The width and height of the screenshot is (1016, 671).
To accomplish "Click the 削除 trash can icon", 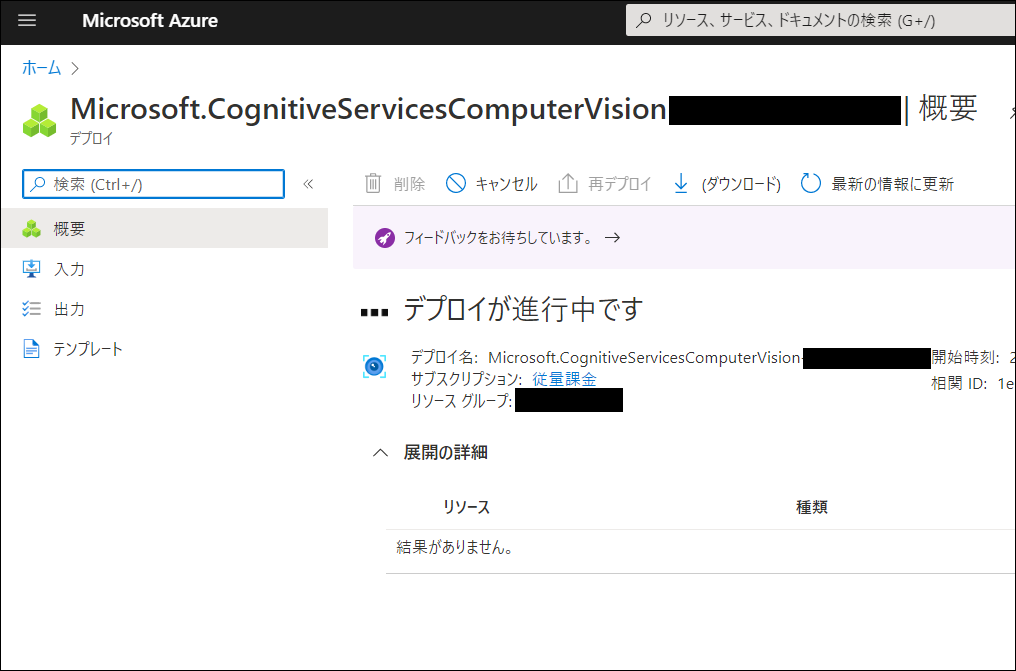I will [373, 184].
